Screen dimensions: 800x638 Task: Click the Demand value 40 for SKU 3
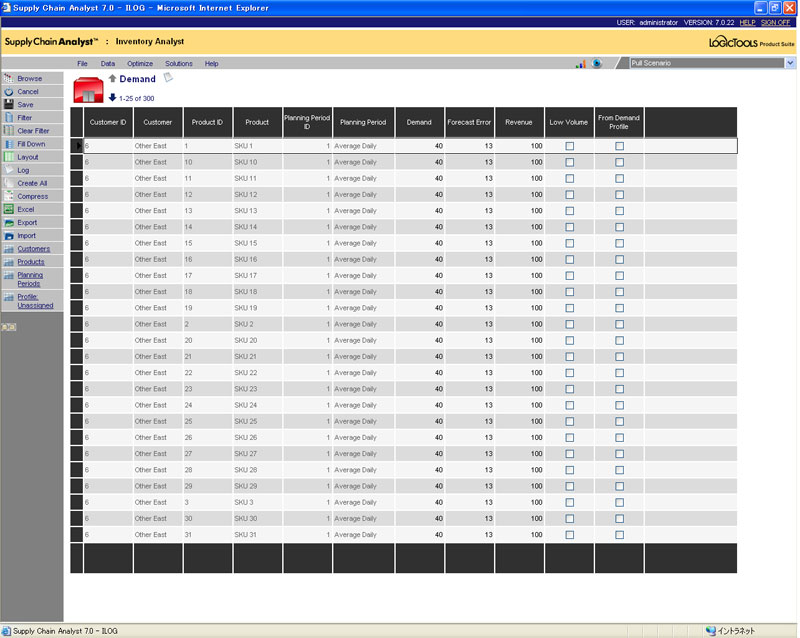(439, 502)
